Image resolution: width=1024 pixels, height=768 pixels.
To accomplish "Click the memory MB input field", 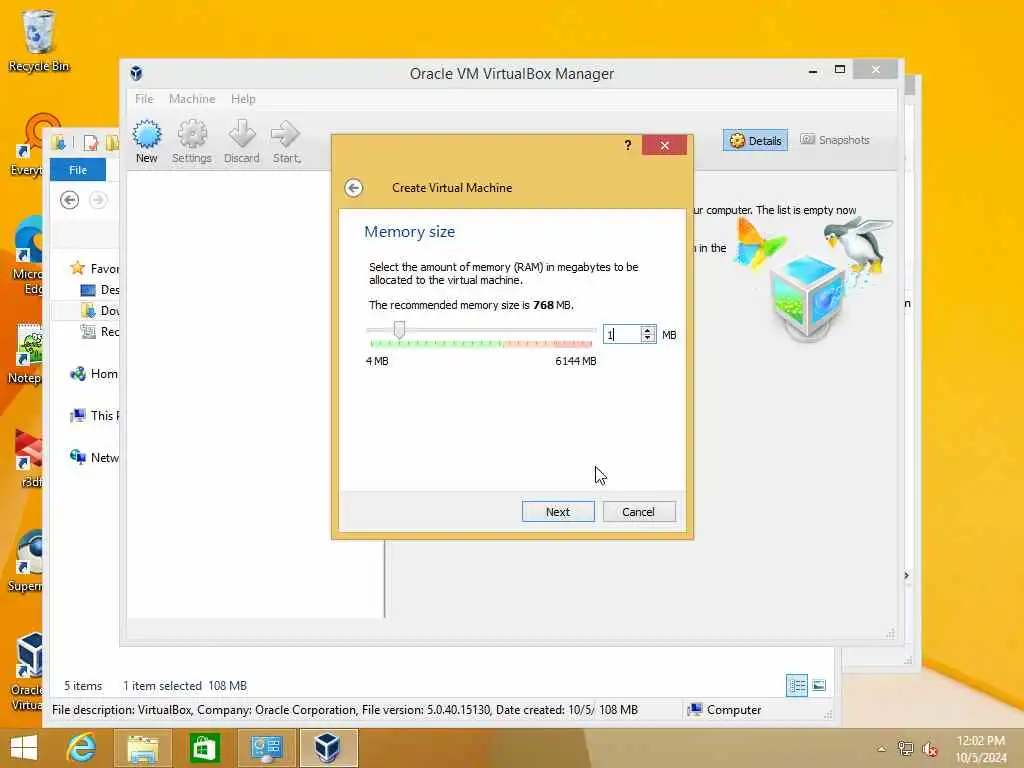I will pos(621,334).
